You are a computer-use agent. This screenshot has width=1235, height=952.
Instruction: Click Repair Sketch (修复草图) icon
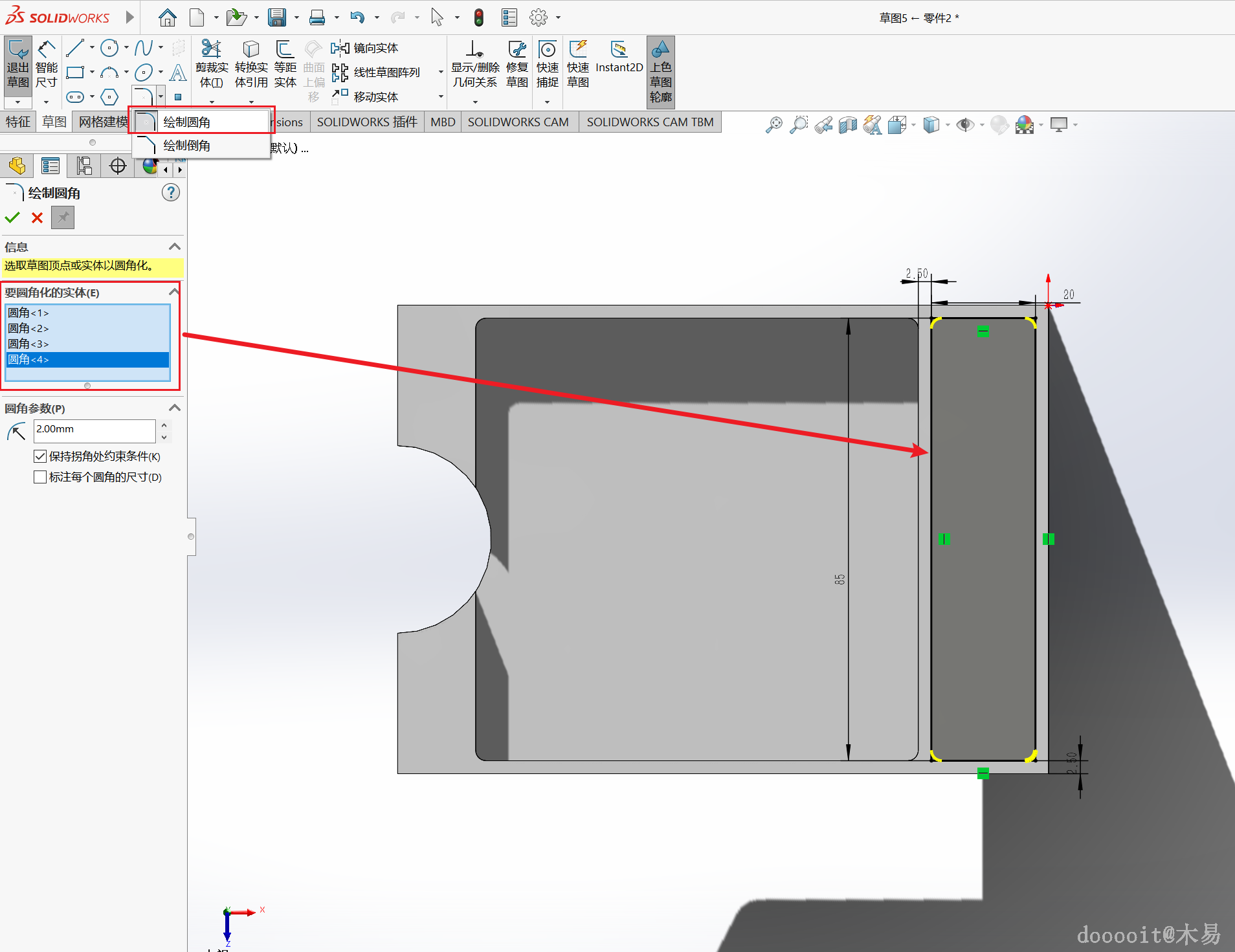point(517,64)
